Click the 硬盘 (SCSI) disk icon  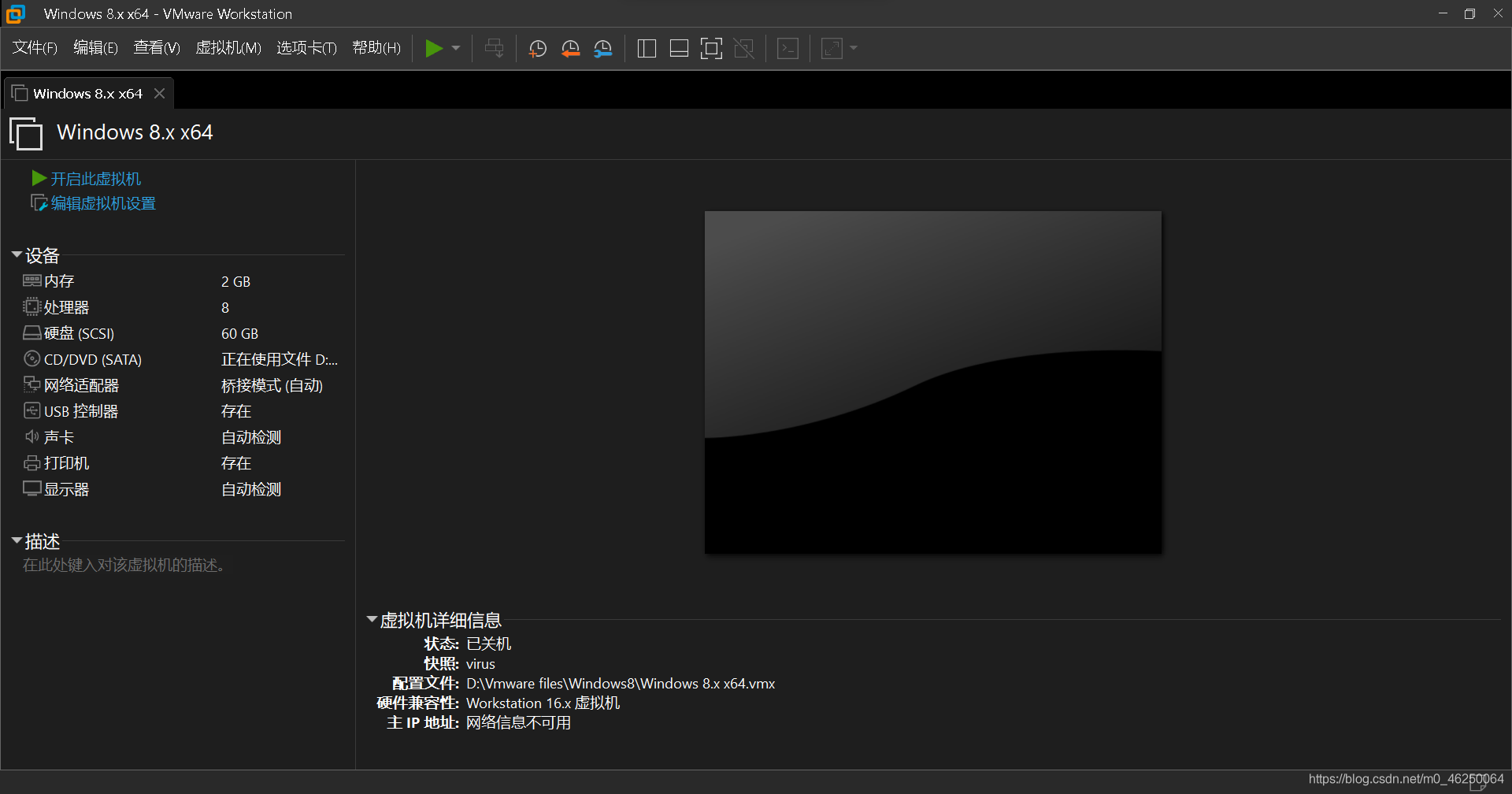click(31, 332)
